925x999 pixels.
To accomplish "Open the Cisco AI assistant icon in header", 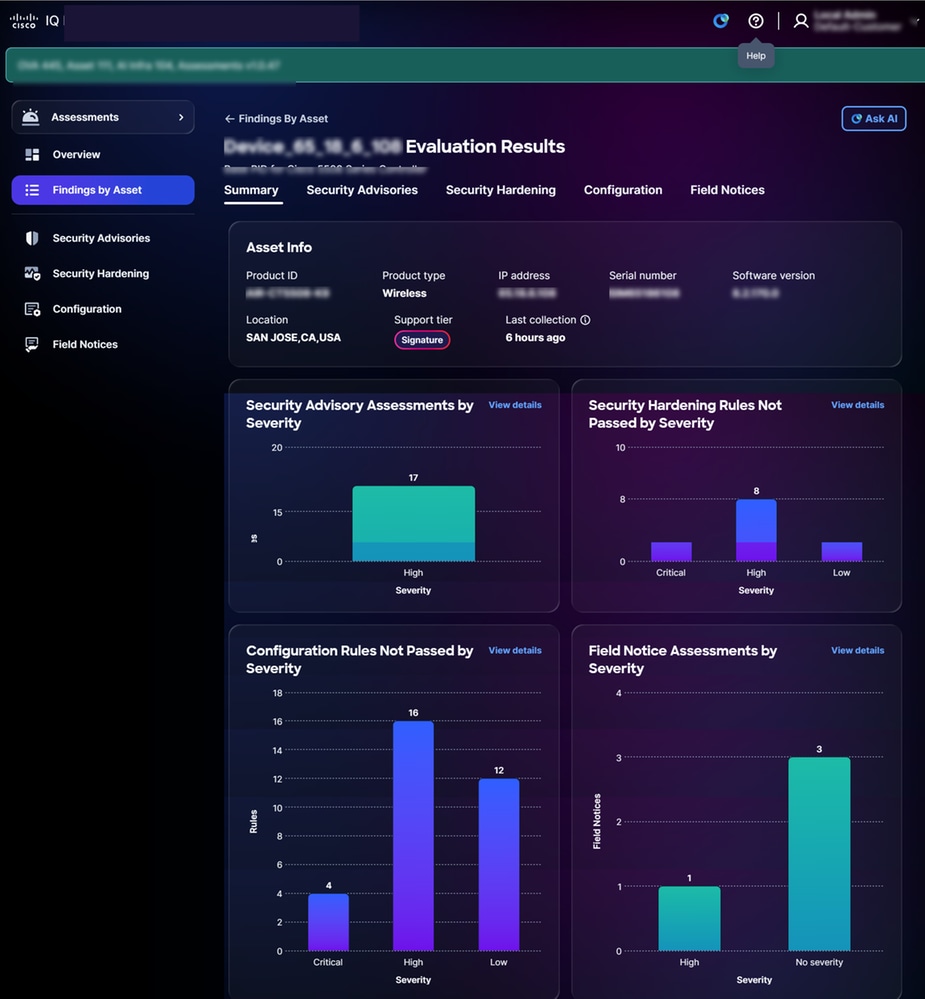I will (721, 21).
